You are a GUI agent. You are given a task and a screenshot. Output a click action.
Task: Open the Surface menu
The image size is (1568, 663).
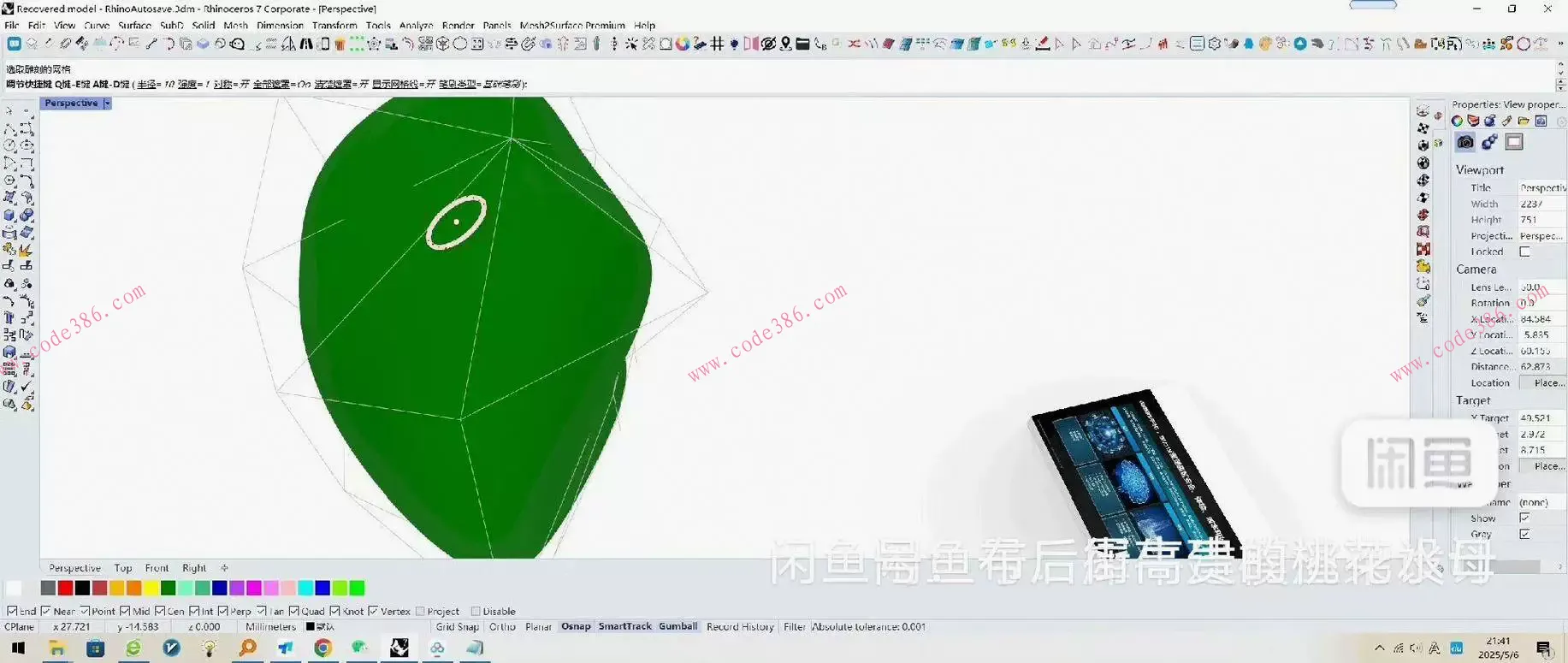(x=134, y=26)
